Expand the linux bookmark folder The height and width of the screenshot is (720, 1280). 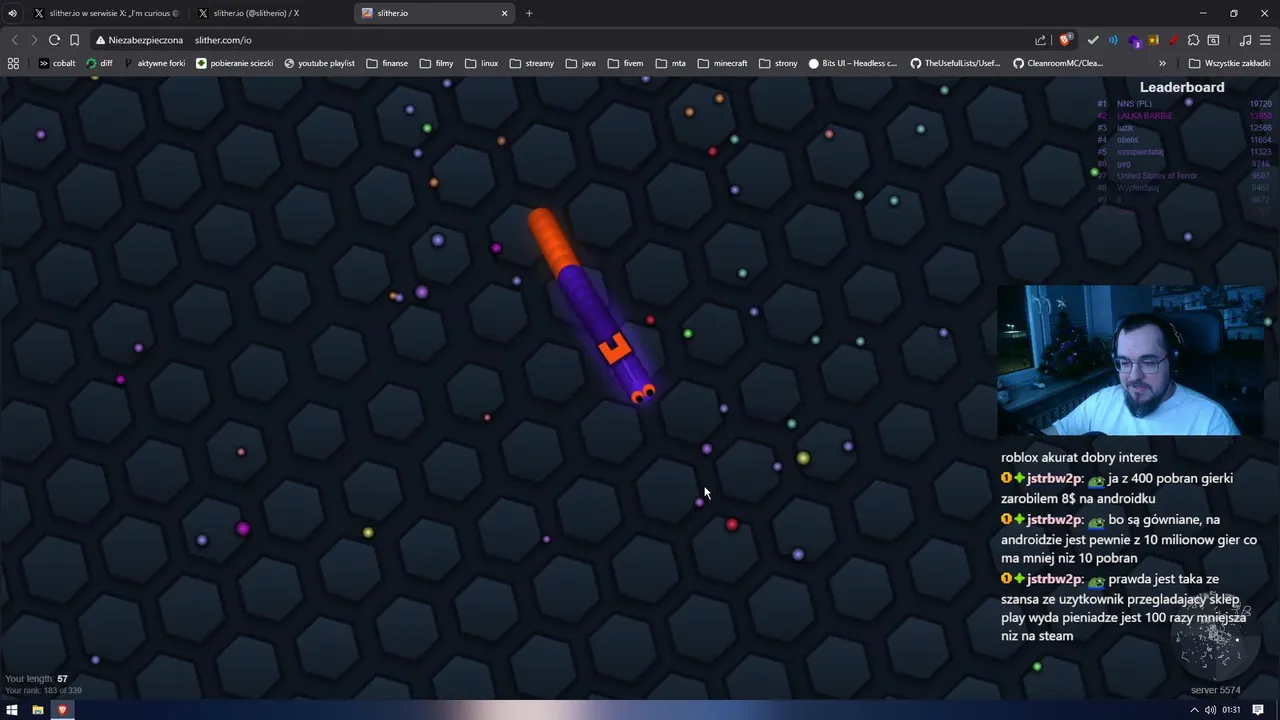(481, 63)
